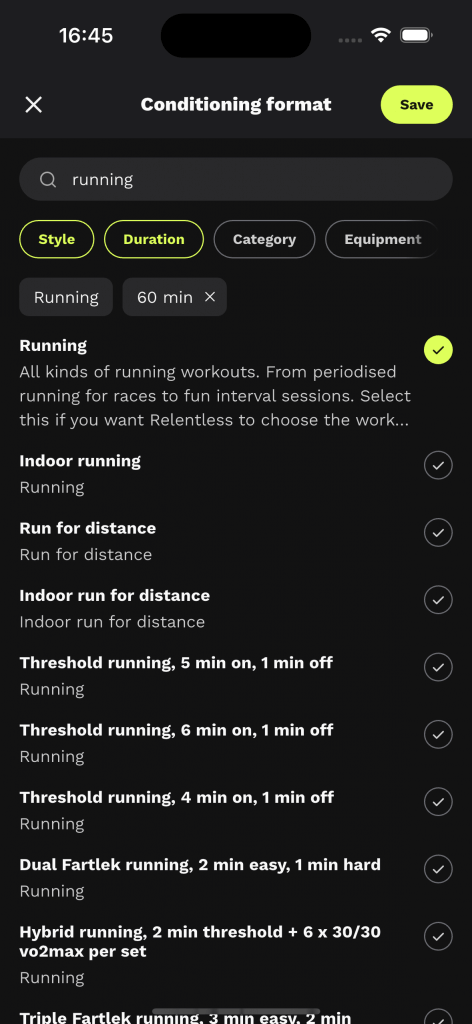Open the Style filter dropdown
This screenshot has height=1024, width=472.
click(57, 239)
